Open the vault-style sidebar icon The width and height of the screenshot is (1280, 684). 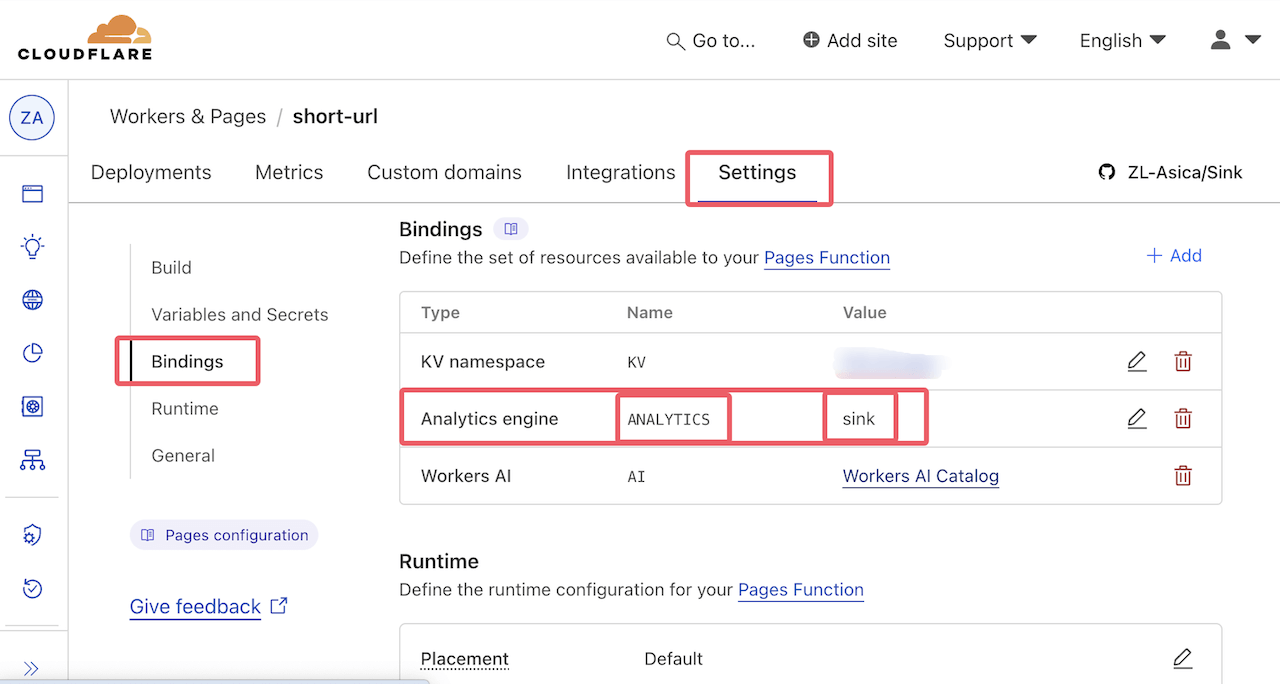pos(32,407)
